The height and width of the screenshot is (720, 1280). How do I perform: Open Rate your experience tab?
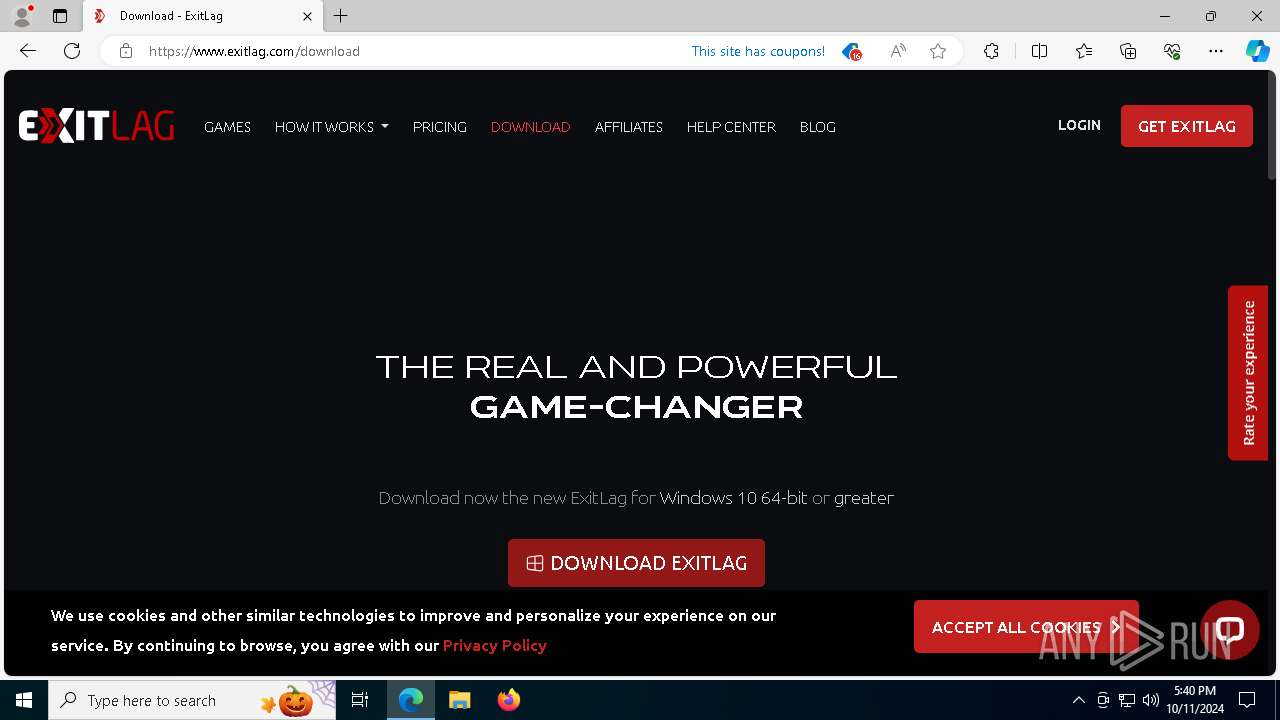tap(1248, 373)
